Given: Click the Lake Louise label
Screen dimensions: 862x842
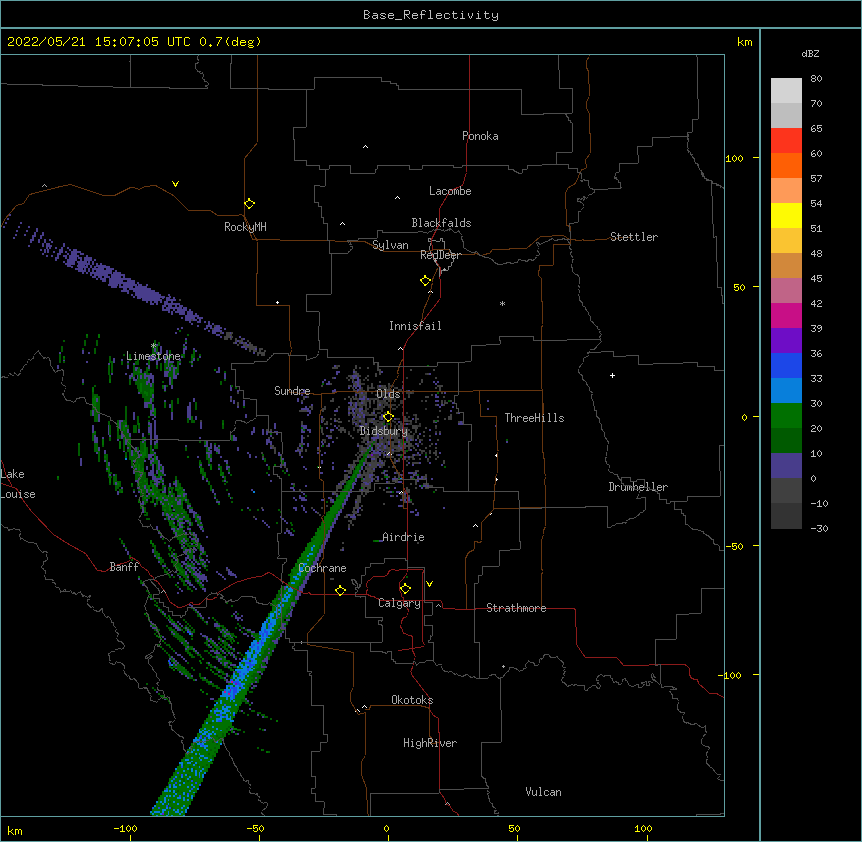Looking at the screenshot, I should [x=18, y=484].
